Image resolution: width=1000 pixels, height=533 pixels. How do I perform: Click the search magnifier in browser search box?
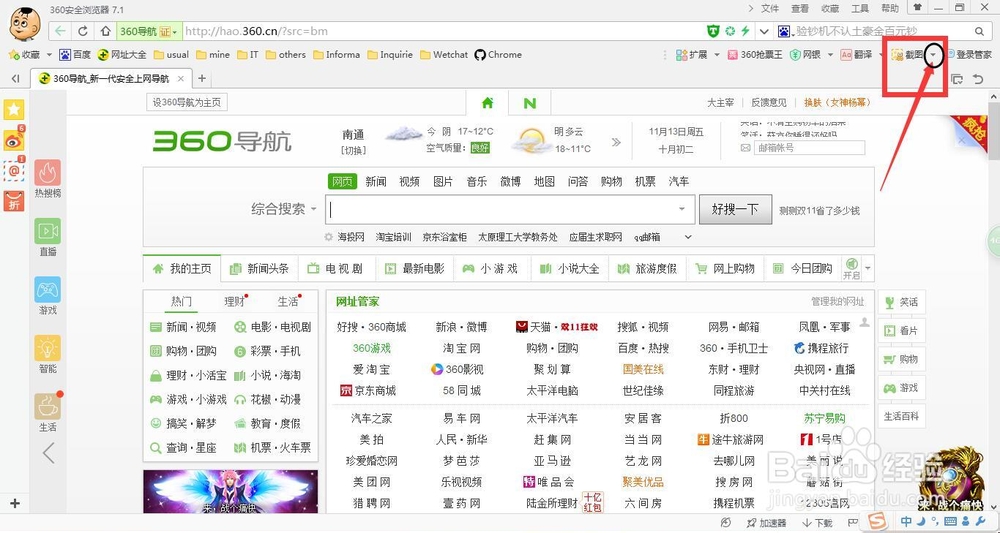coord(980,31)
